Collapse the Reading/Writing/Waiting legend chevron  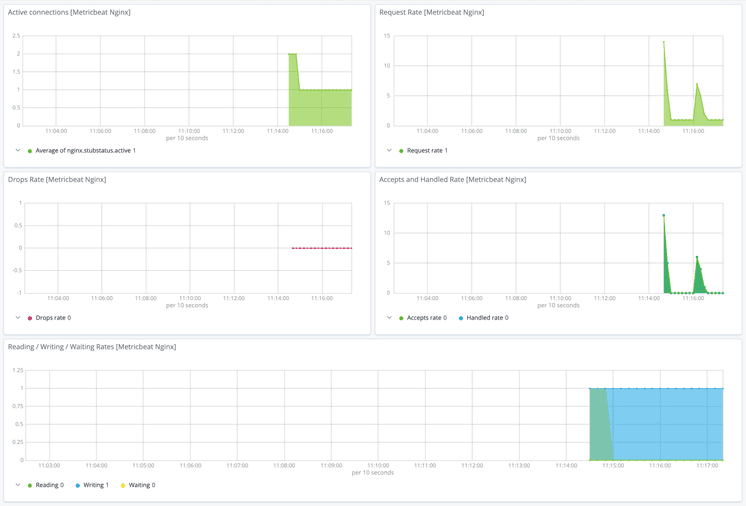18,485
